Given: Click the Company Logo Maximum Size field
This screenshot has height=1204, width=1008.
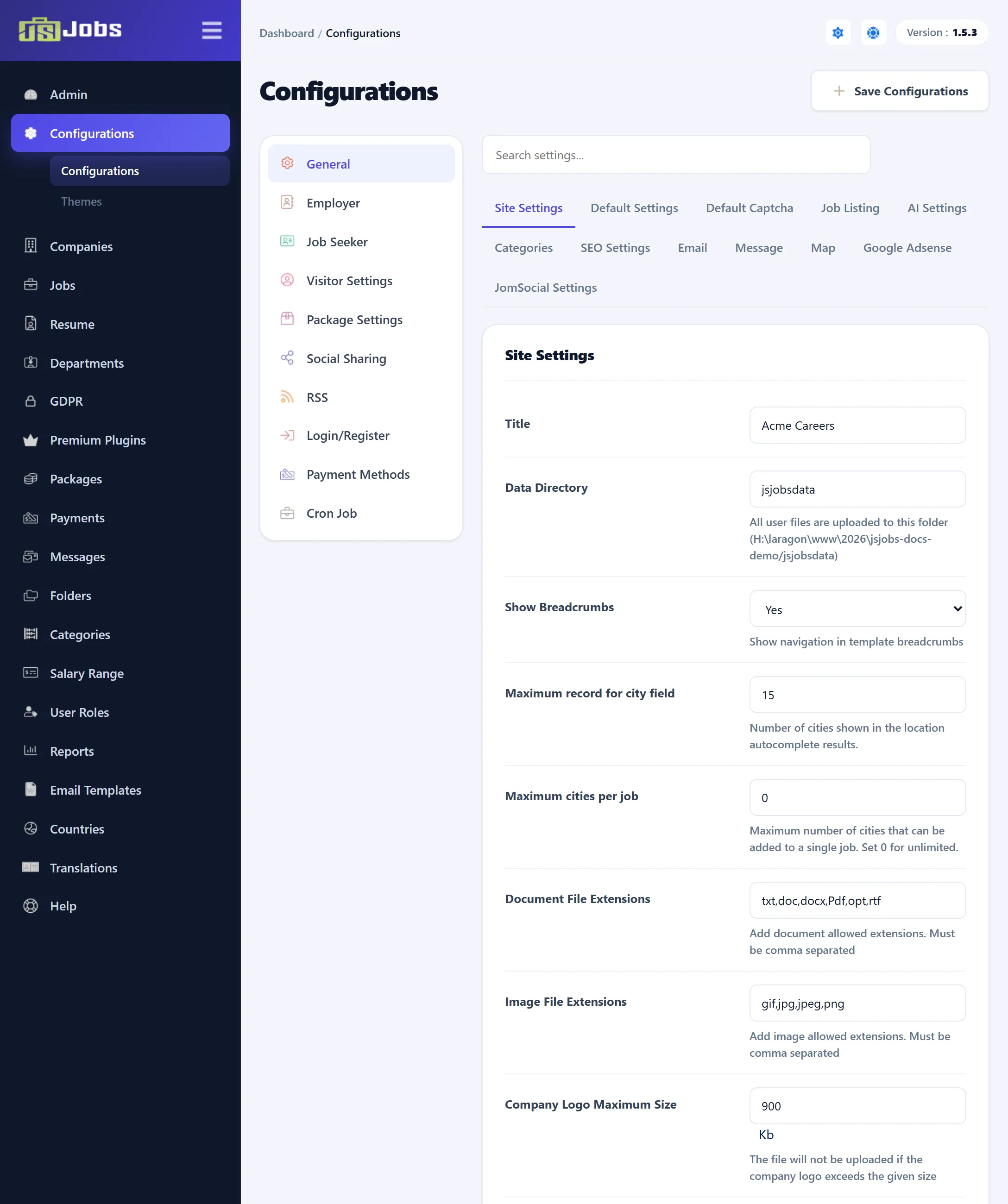Looking at the screenshot, I should click(x=857, y=1105).
